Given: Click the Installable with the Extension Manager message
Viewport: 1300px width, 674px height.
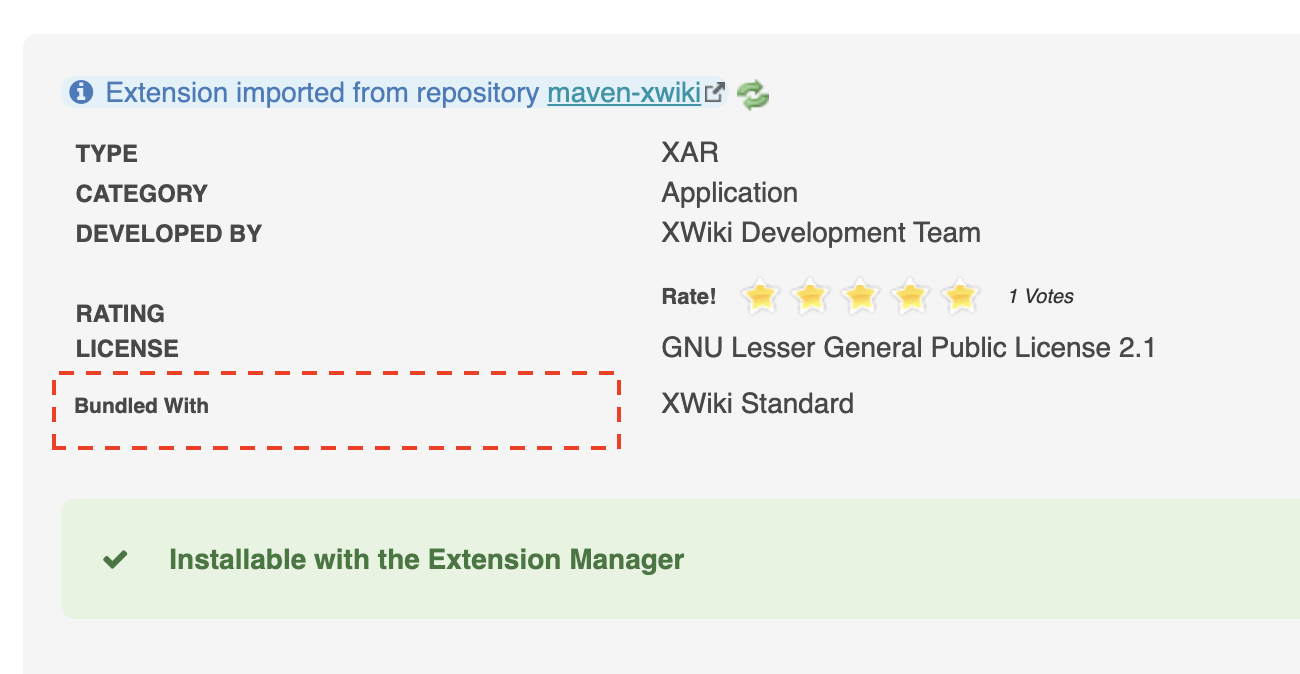Looking at the screenshot, I should [426, 560].
